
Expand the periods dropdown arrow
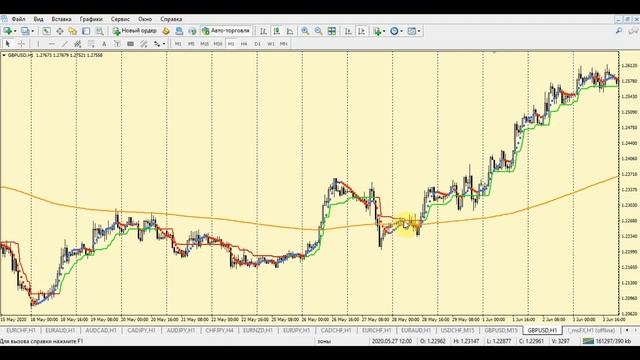click(402, 31)
